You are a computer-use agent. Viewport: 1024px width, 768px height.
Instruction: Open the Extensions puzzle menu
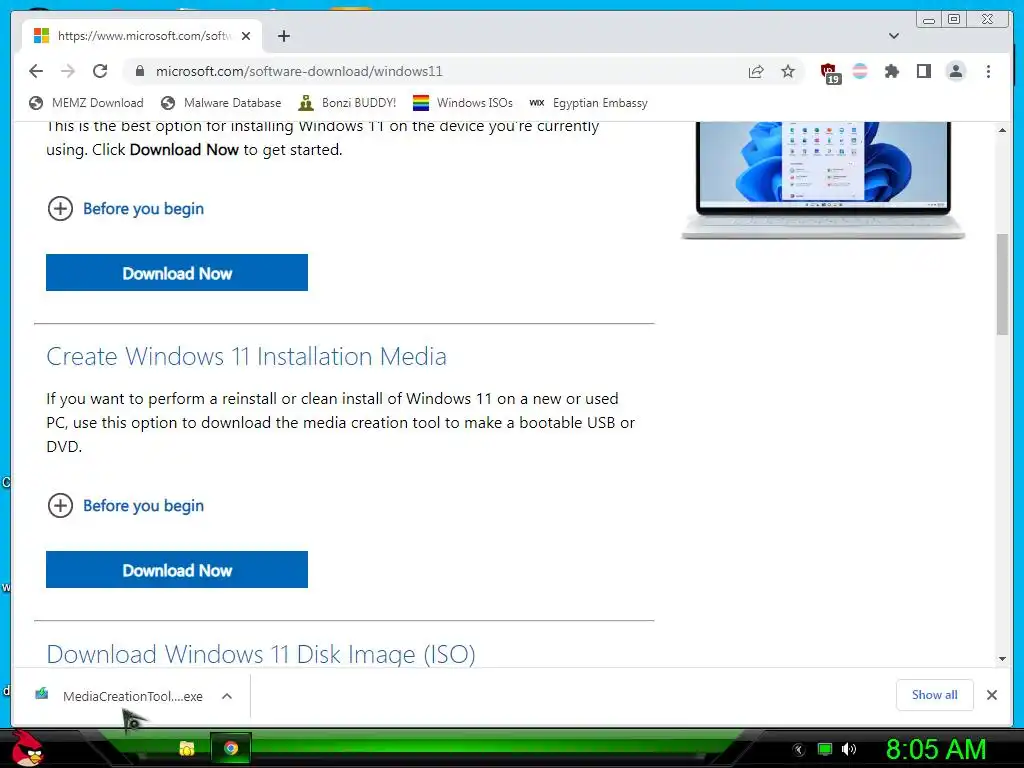[x=891, y=71]
